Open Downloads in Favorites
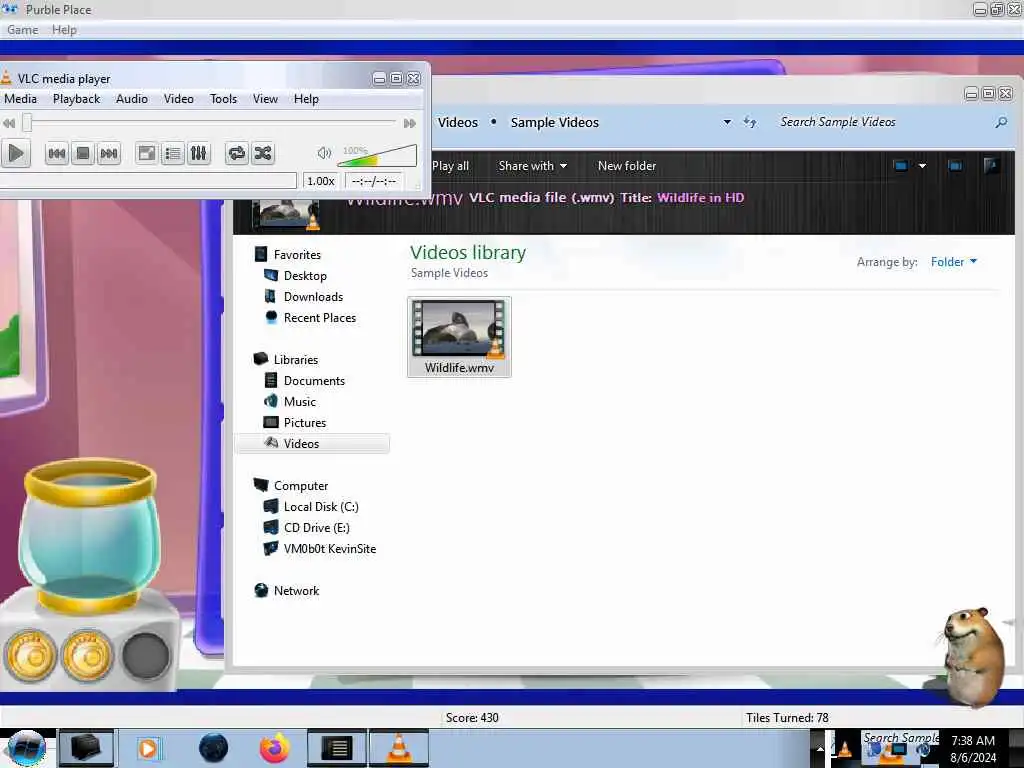Viewport: 1024px width, 768px height. (313, 296)
